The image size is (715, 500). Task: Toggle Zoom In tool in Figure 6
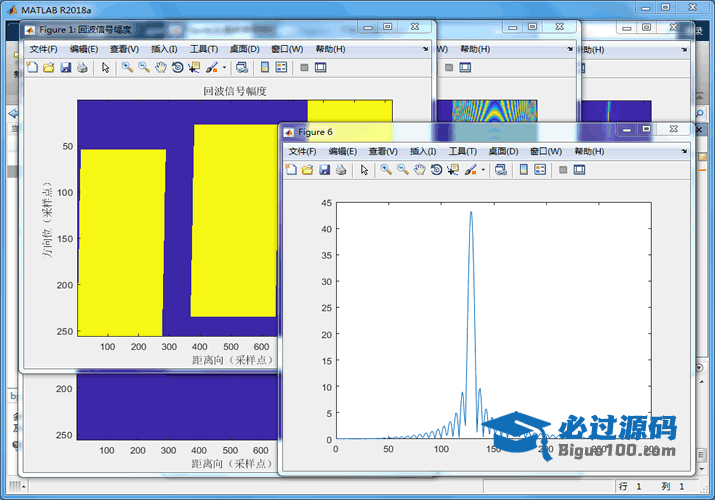click(x=386, y=170)
